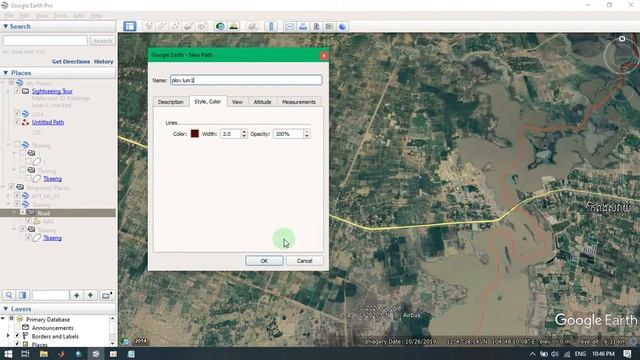The height and width of the screenshot is (360, 640).
Task: Click the Opacity percentage field
Action: click(x=289, y=134)
